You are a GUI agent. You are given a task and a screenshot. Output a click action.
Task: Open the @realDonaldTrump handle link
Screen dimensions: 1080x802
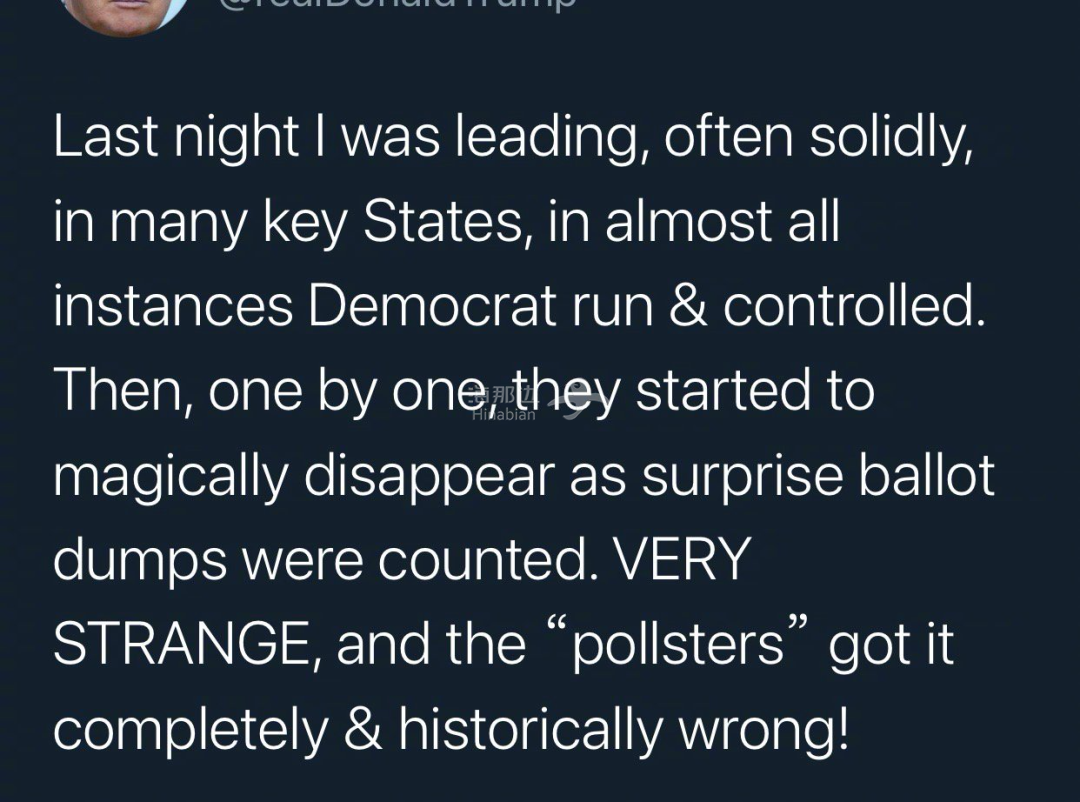(397, 4)
